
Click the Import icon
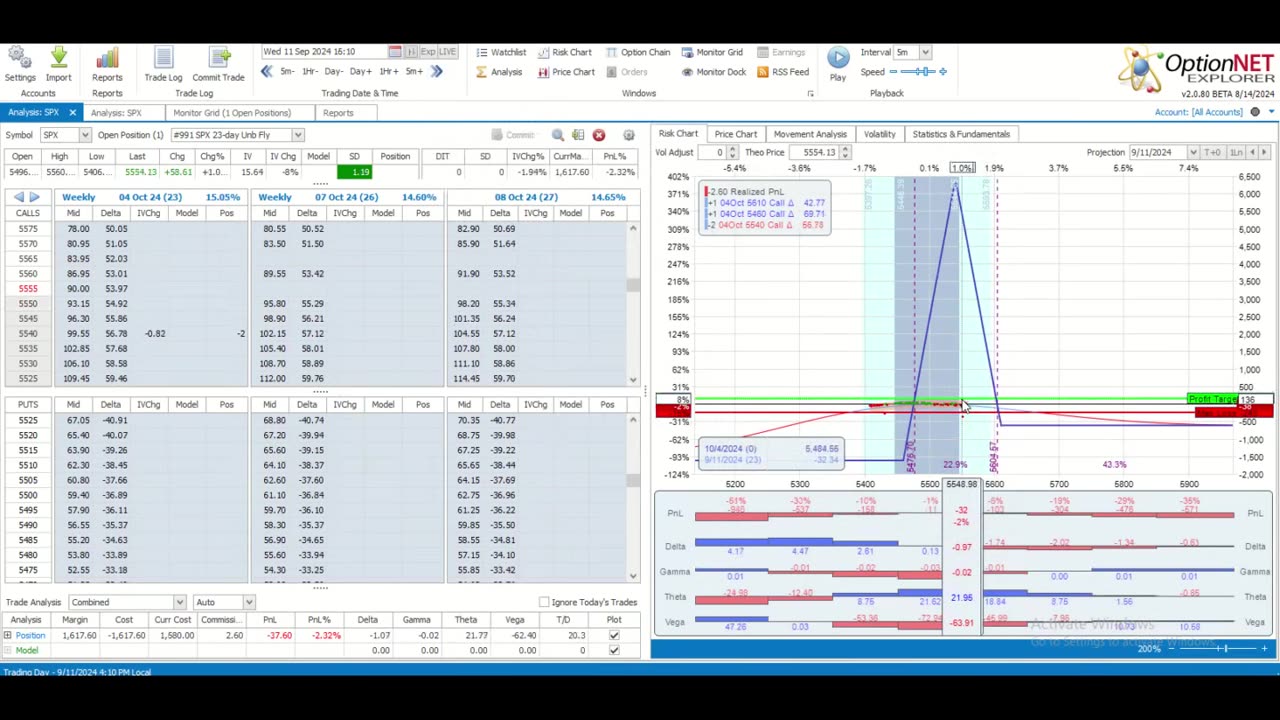click(x=58, y=64)
